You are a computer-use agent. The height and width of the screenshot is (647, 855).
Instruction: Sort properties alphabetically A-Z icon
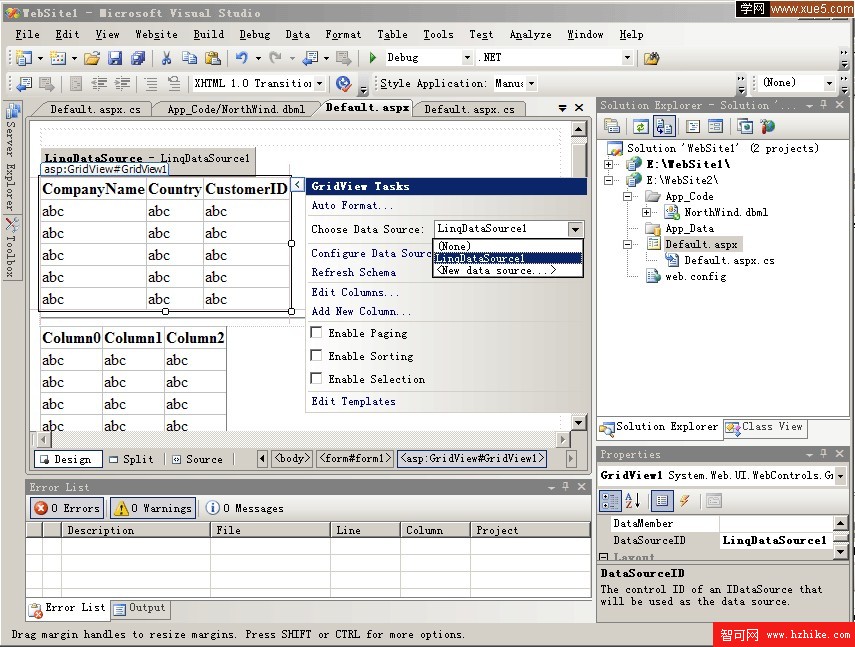click(x=633, y=500)
